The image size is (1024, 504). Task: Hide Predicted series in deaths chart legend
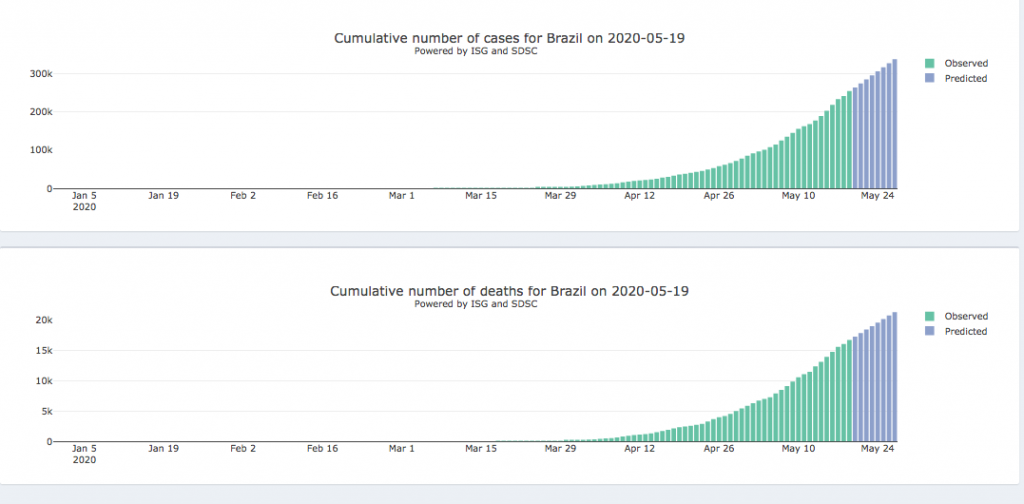pos(965,331)
